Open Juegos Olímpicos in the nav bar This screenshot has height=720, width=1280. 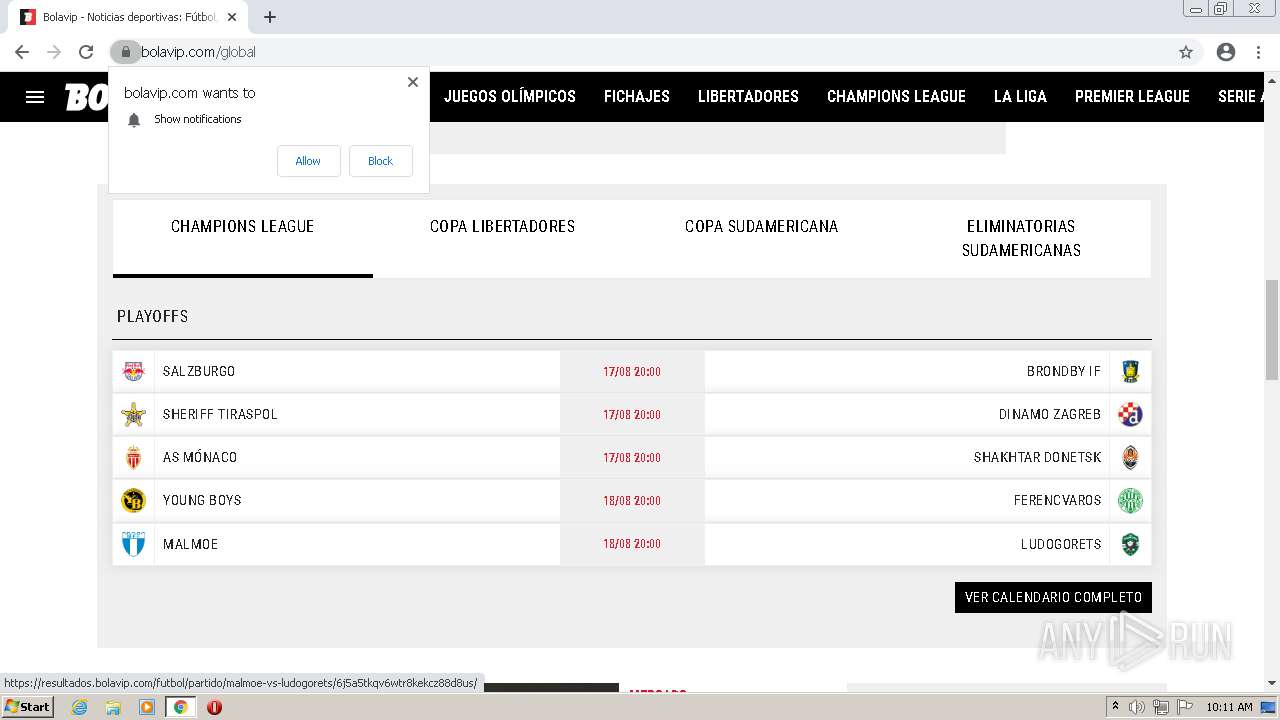[510, 97]
